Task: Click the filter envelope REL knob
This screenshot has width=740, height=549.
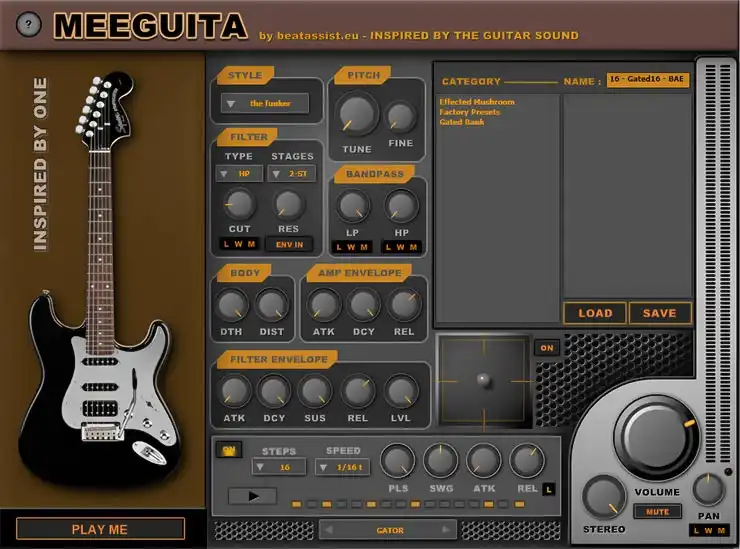Action: click(358, 391)
